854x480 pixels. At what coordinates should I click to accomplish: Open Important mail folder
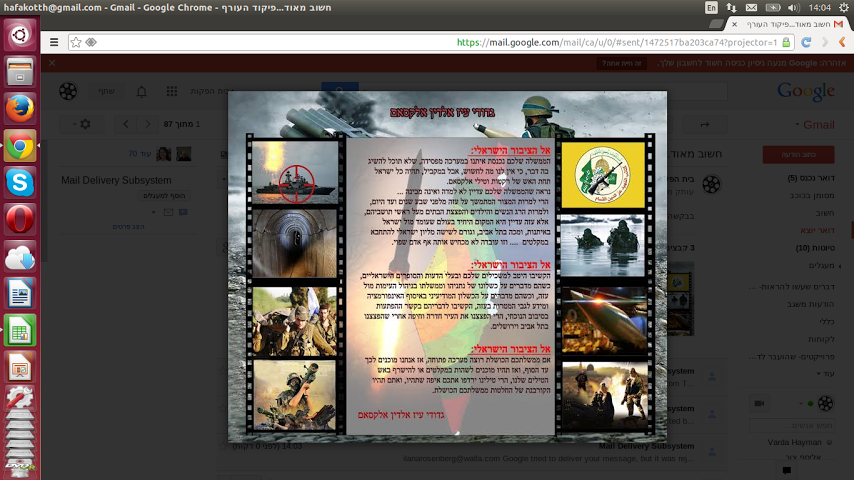825,212
